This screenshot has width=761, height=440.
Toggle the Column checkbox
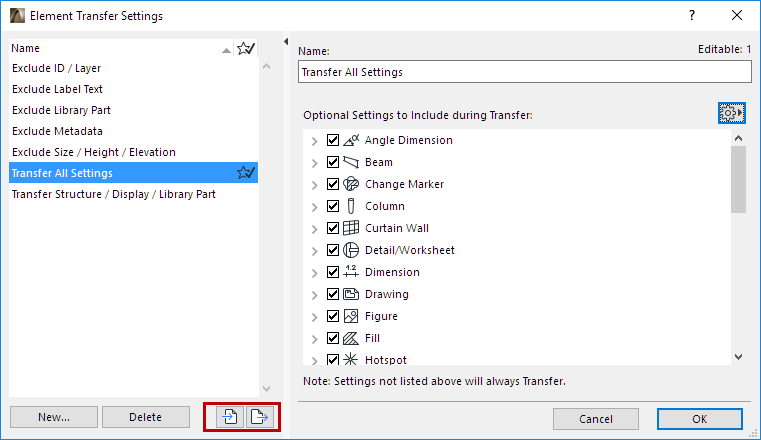(x=333, y=206)
